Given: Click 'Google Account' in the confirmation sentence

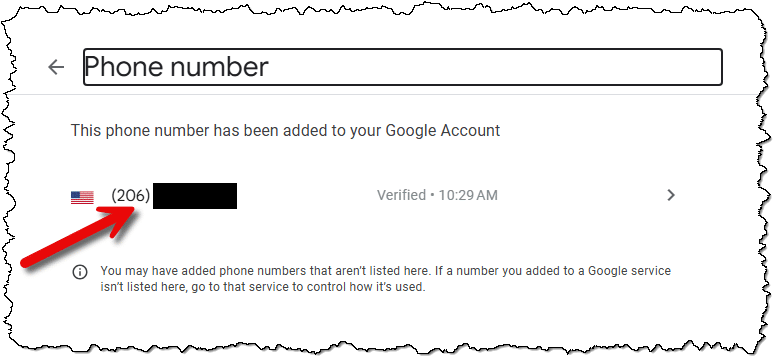Looking at the screenshot, I should point(443,131).
